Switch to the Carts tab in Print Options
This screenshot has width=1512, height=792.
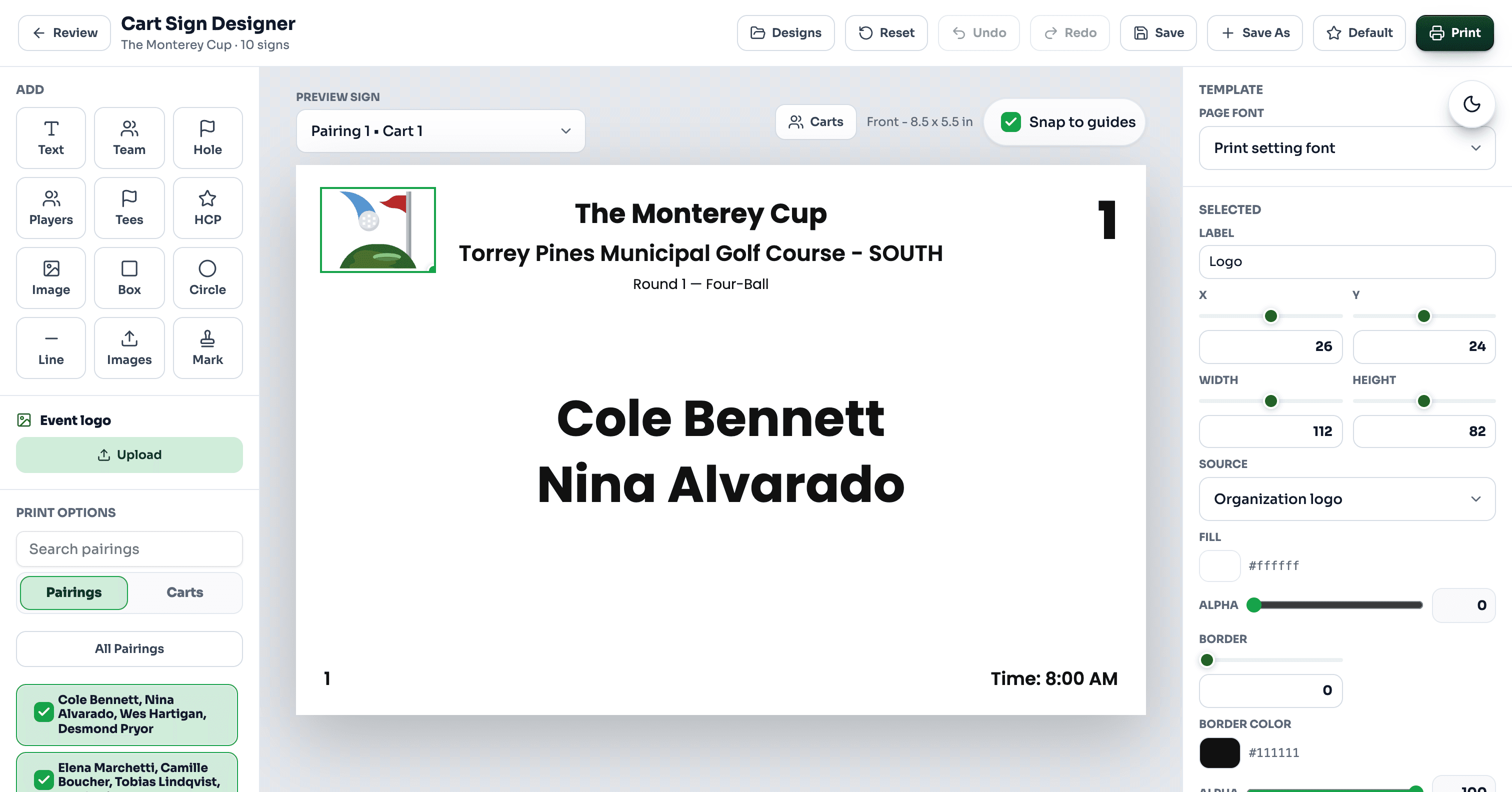click(185, 592)
